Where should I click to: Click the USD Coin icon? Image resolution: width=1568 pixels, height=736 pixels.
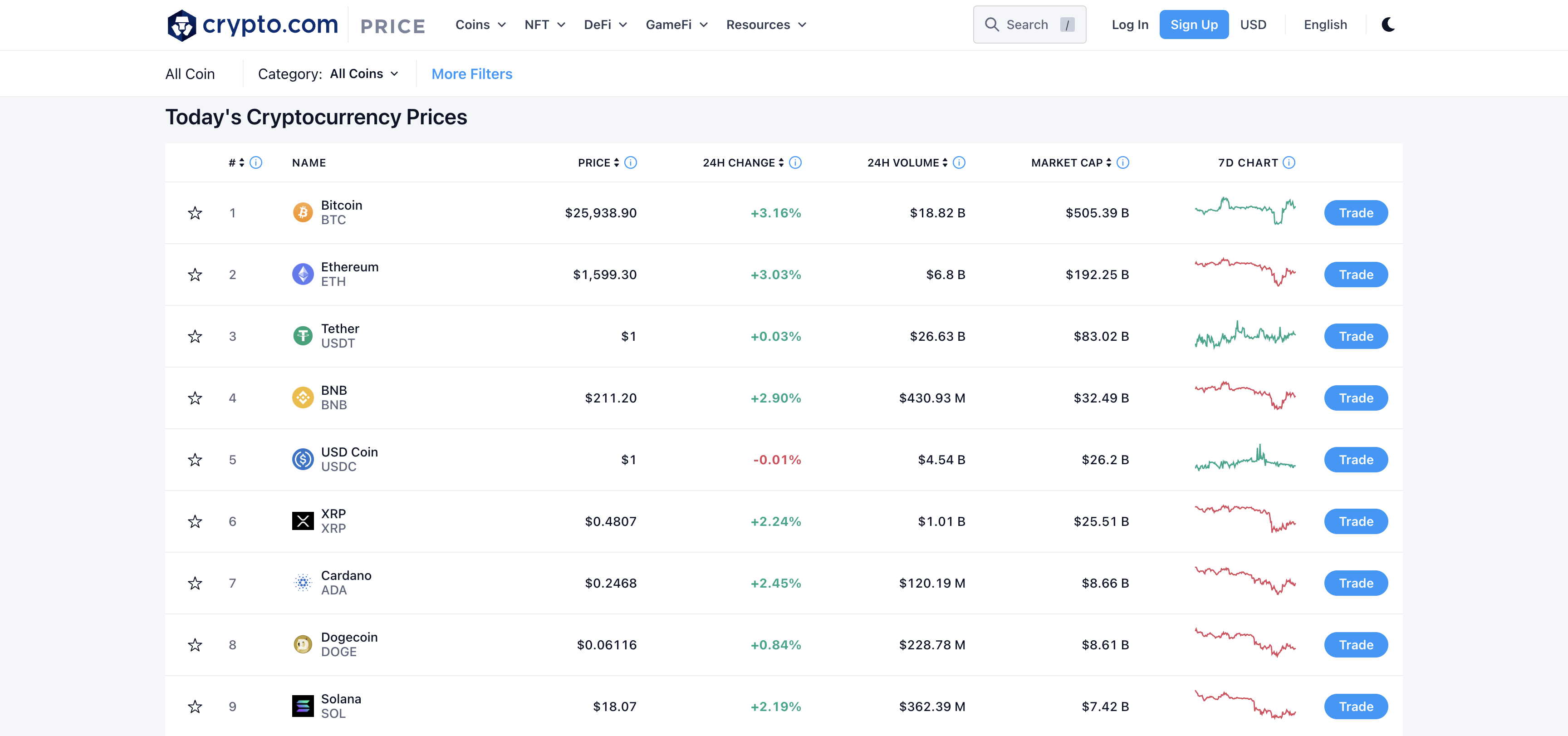pos(303,459)
